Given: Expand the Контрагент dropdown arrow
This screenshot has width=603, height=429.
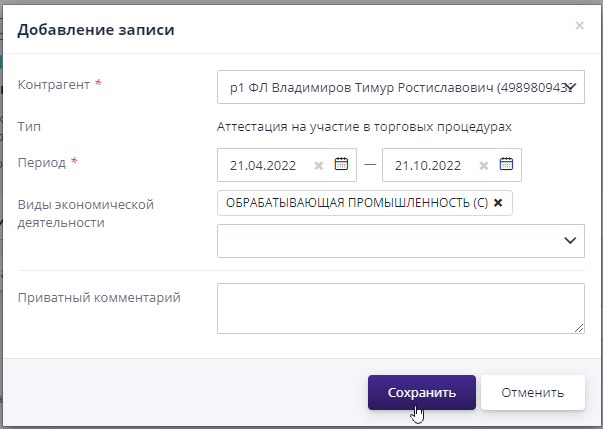Looking at the screenshot, I should 570,87.
